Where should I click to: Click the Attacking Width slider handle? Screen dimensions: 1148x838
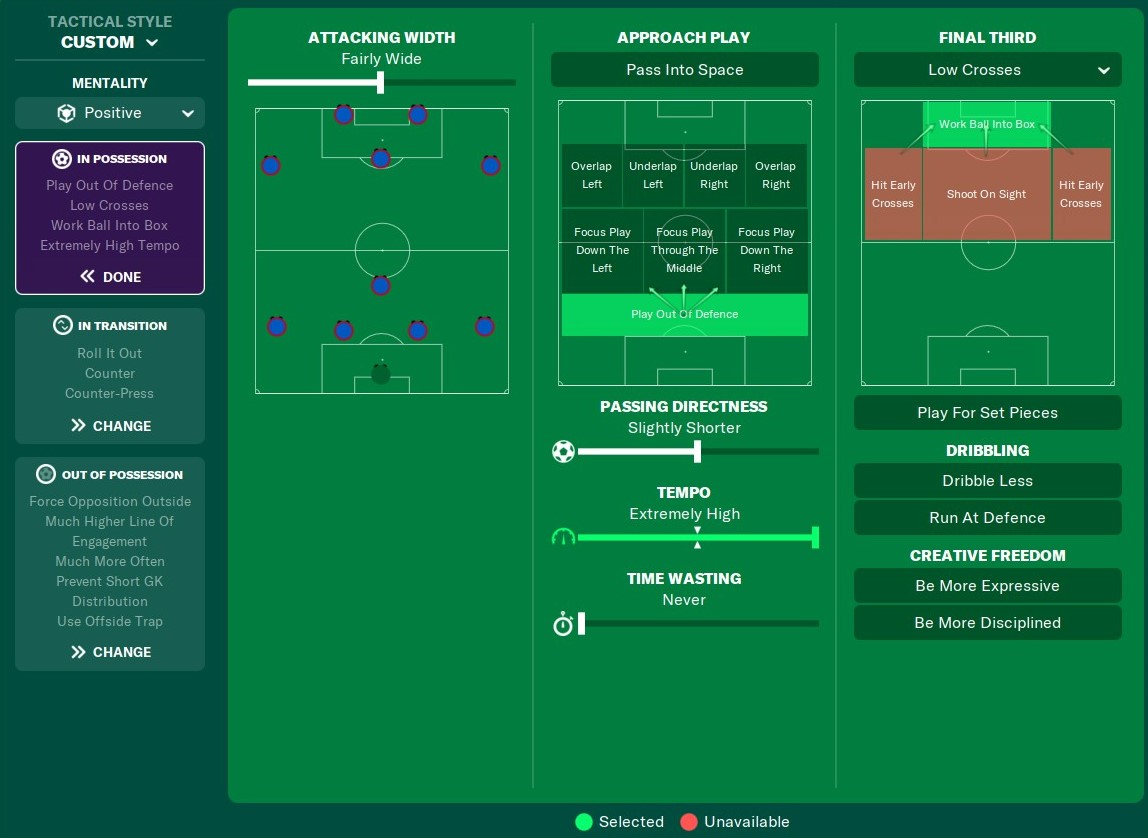click(381, 82)
